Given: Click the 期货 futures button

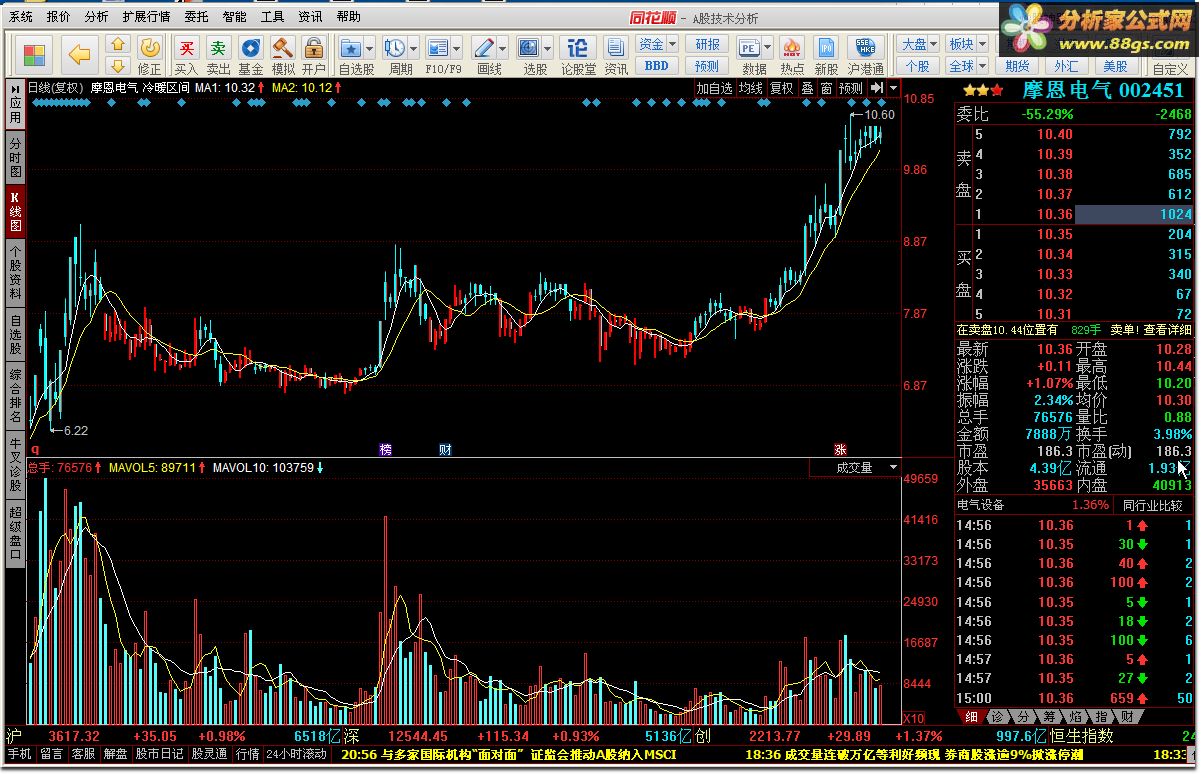Looking at the screenshot, I should pos(1018,66).
